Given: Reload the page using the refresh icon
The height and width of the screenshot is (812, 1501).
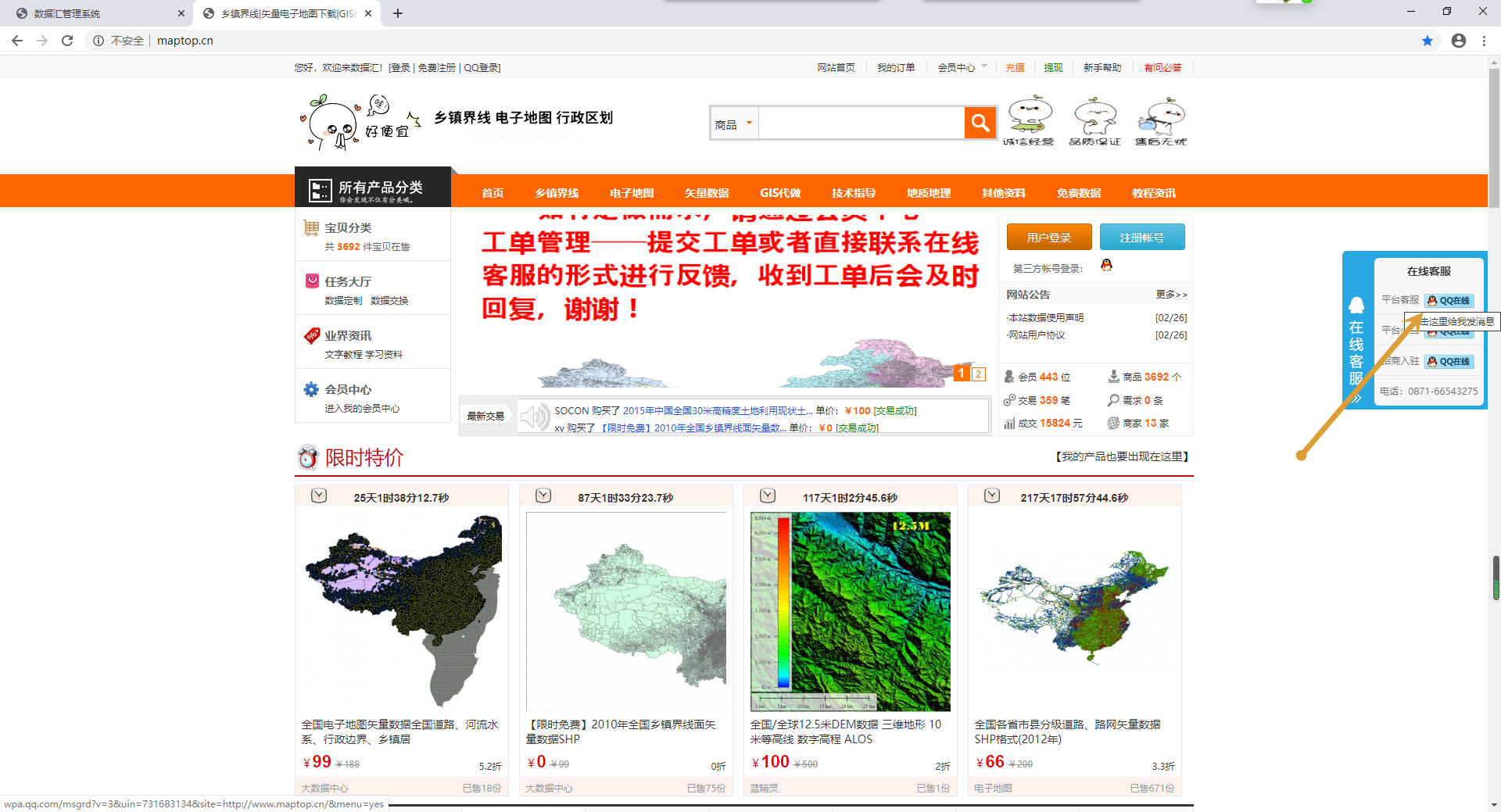Looking at the screenshot, I should [x=67, y=41].
